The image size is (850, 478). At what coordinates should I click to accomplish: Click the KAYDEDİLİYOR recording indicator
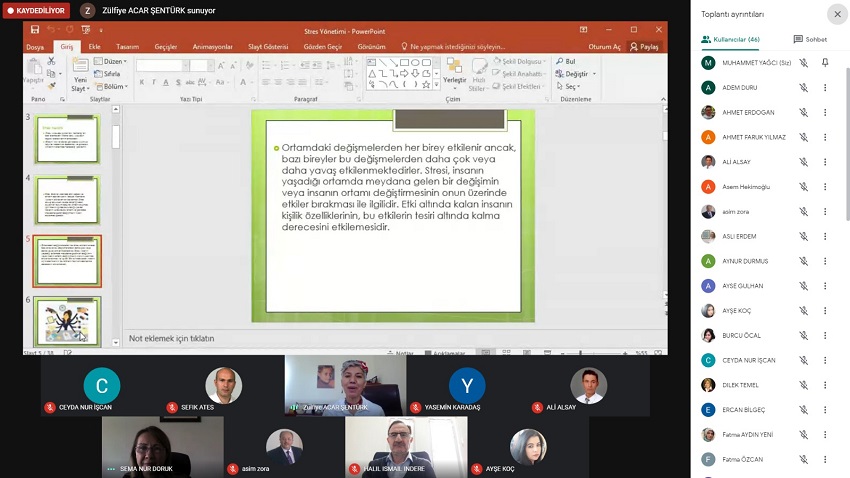36,10
